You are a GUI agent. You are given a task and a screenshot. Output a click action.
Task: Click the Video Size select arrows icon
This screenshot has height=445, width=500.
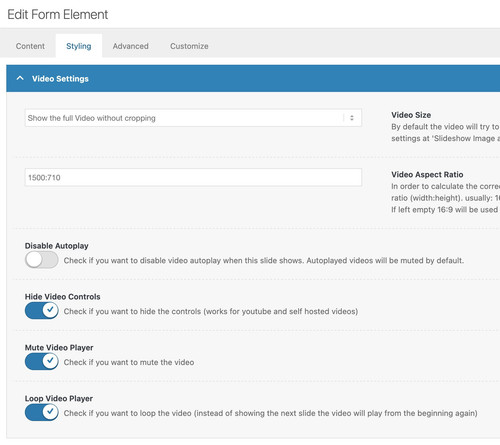tap(352, 118)
